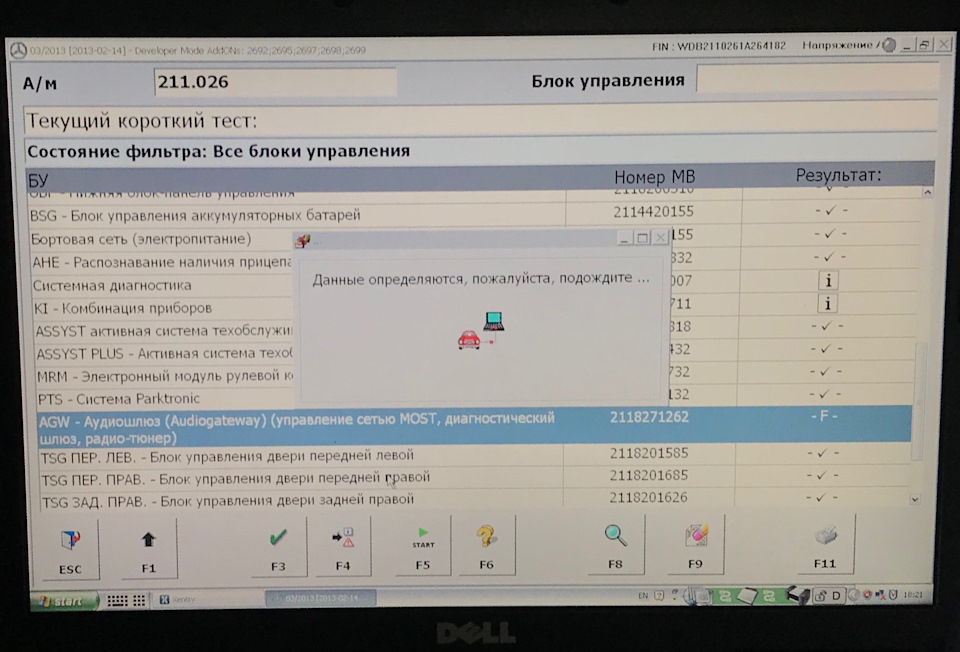Click the F8 magnifier search icon
The width and height of the screenshot is (960, 652).
click(615, 536)
